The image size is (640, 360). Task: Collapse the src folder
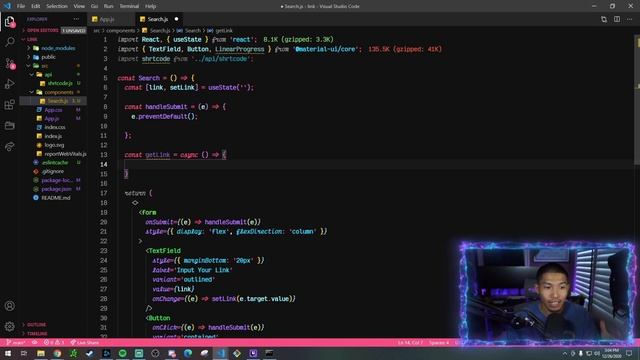click(44, 66)
